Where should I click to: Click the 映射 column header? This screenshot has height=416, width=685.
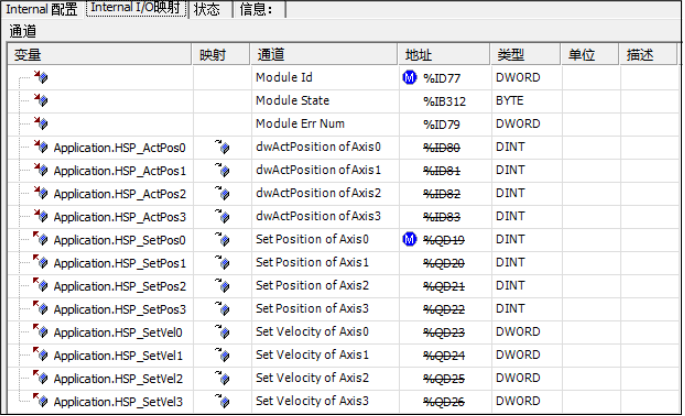coord(221,55)
